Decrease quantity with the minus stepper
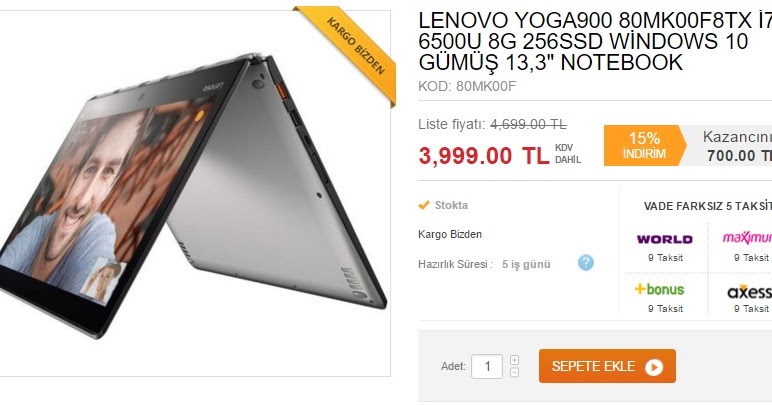The image size is (772, 405). coord(514,373)
